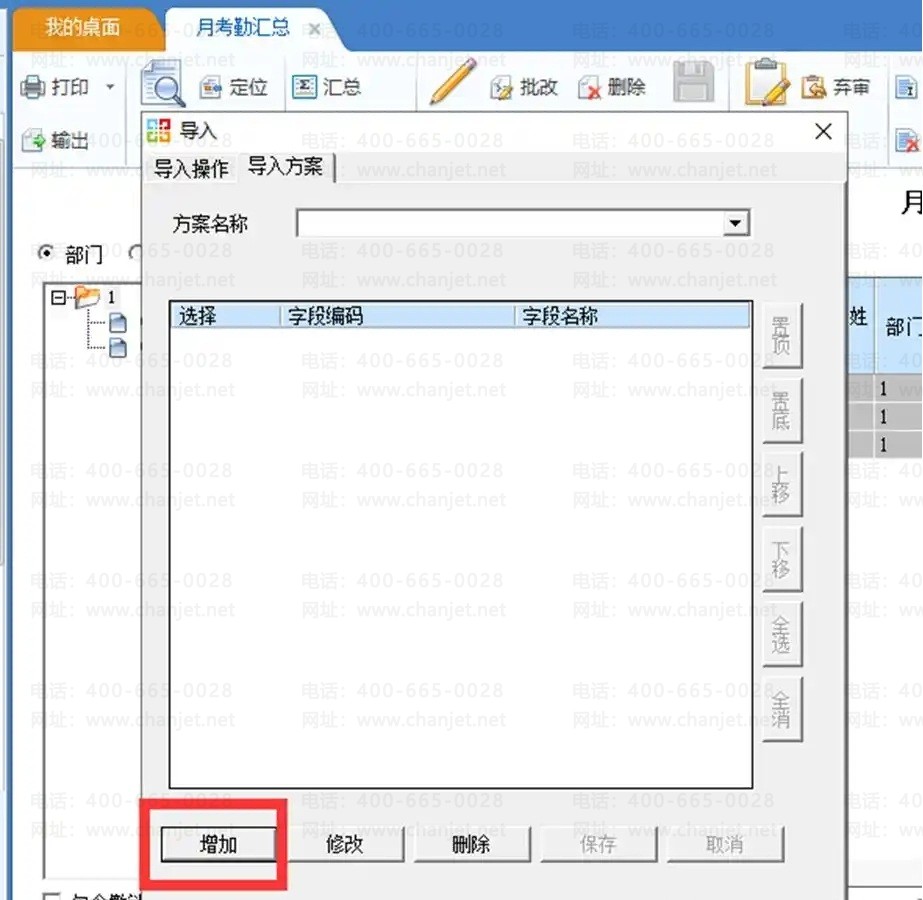
Task: Click the magnifier query icon in toolbar
Action: click(x=162, y=84)
